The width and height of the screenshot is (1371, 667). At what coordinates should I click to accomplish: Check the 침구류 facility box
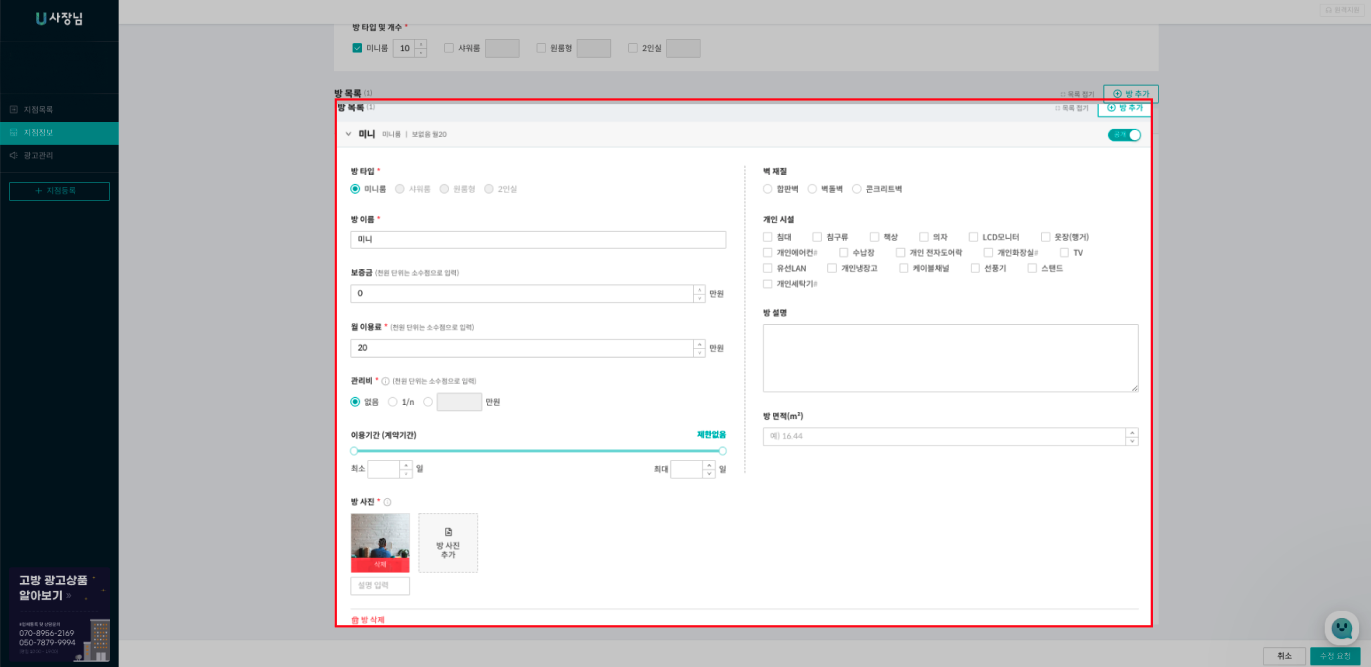tap(817, 237)
